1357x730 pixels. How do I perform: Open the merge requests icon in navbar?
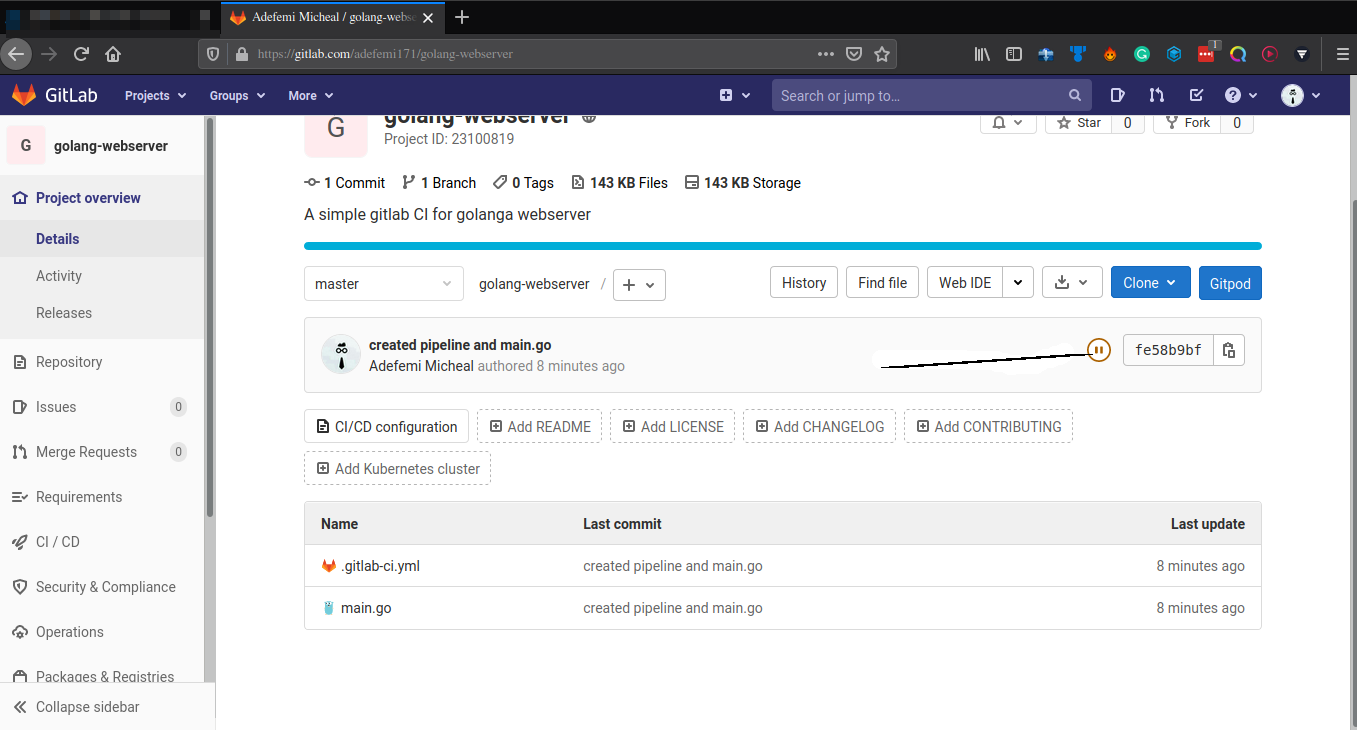click(x=1157, y=95)
